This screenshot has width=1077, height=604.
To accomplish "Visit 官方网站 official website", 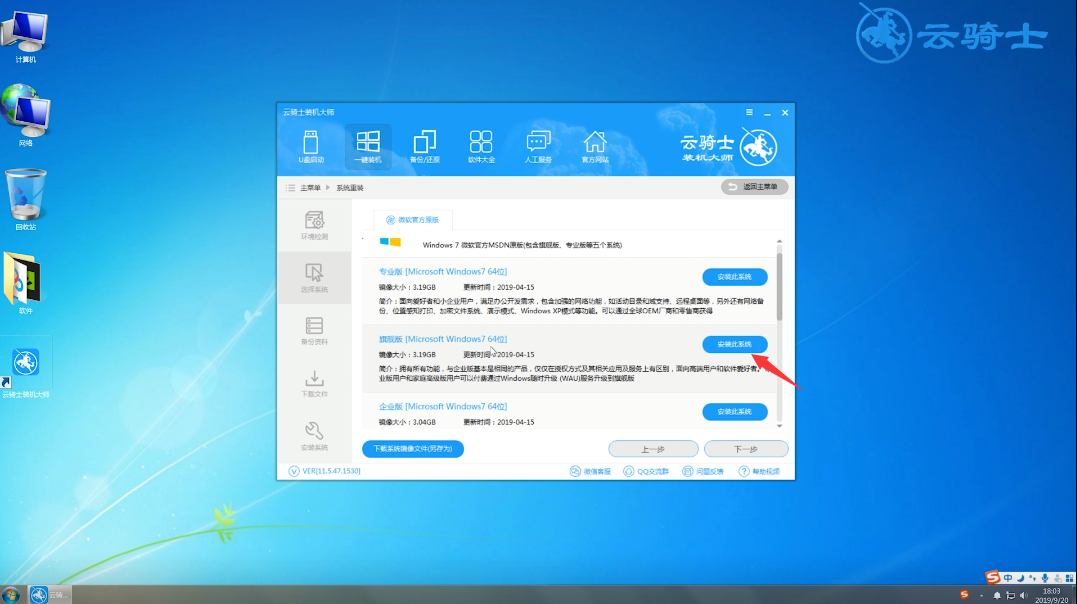I will (595, 146).
